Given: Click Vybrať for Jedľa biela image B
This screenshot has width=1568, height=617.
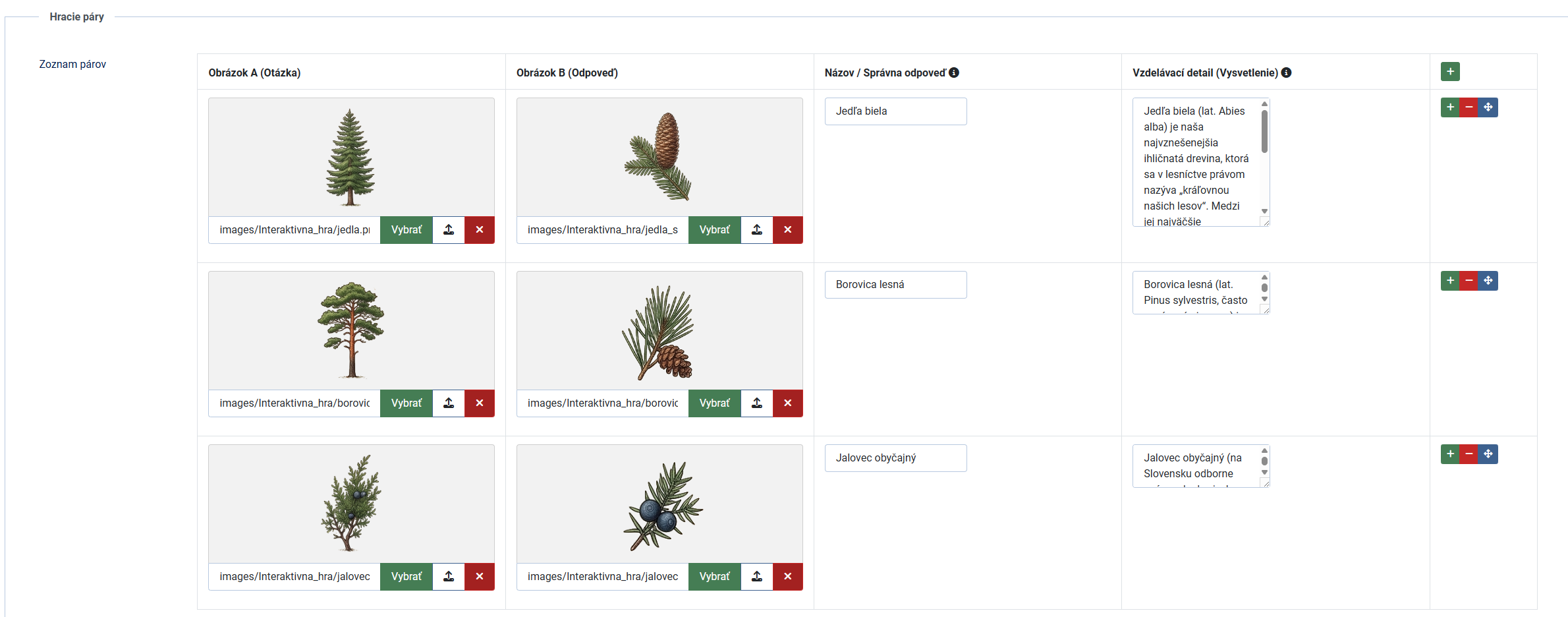Looking at the screenshot, I should (715, 230).
